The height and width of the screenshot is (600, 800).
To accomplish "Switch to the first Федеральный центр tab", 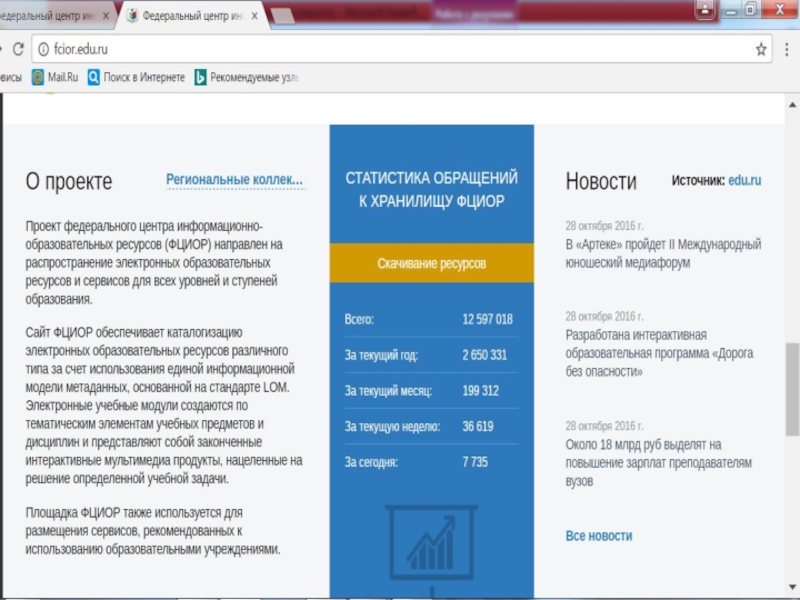I will 48,17.
